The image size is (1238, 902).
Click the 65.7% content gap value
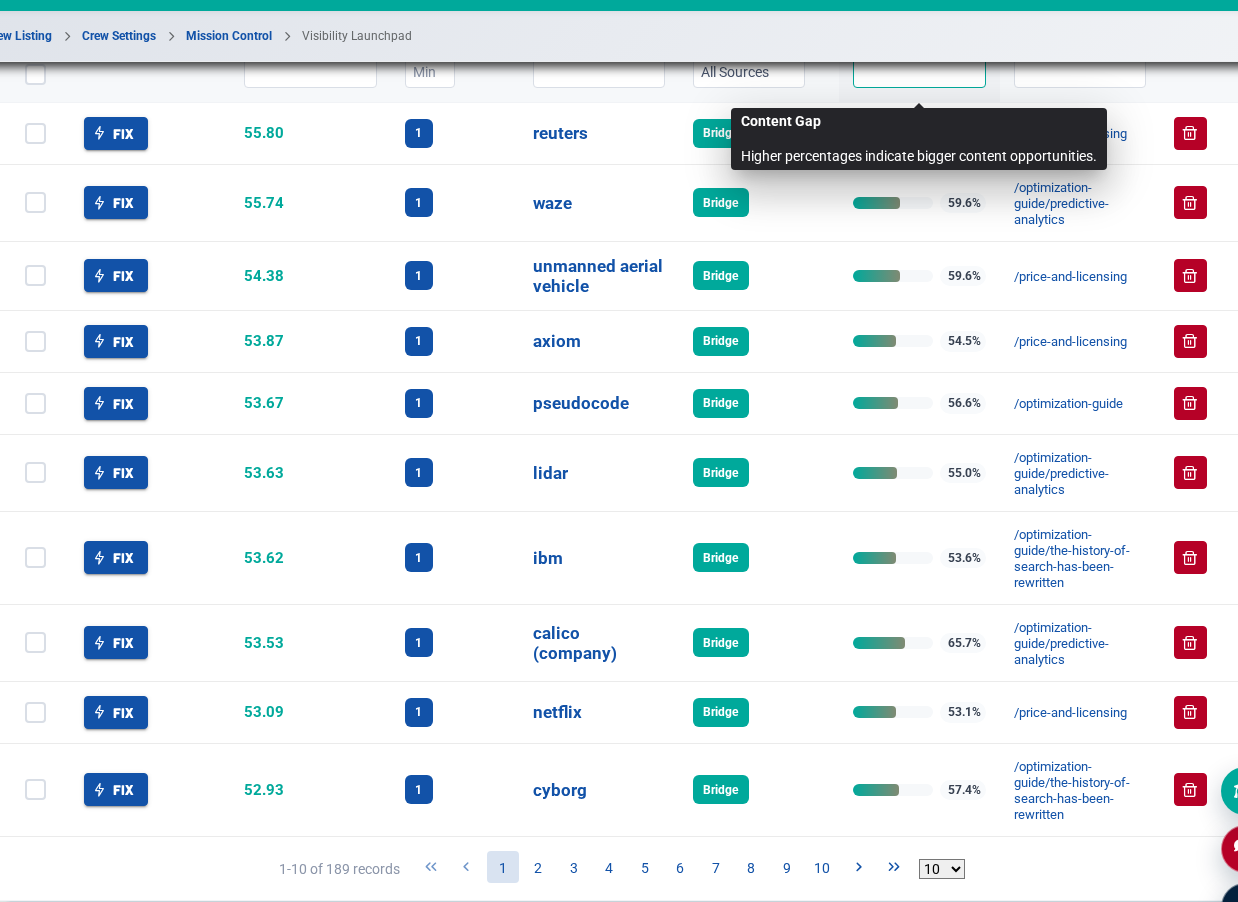coord(964,643)
